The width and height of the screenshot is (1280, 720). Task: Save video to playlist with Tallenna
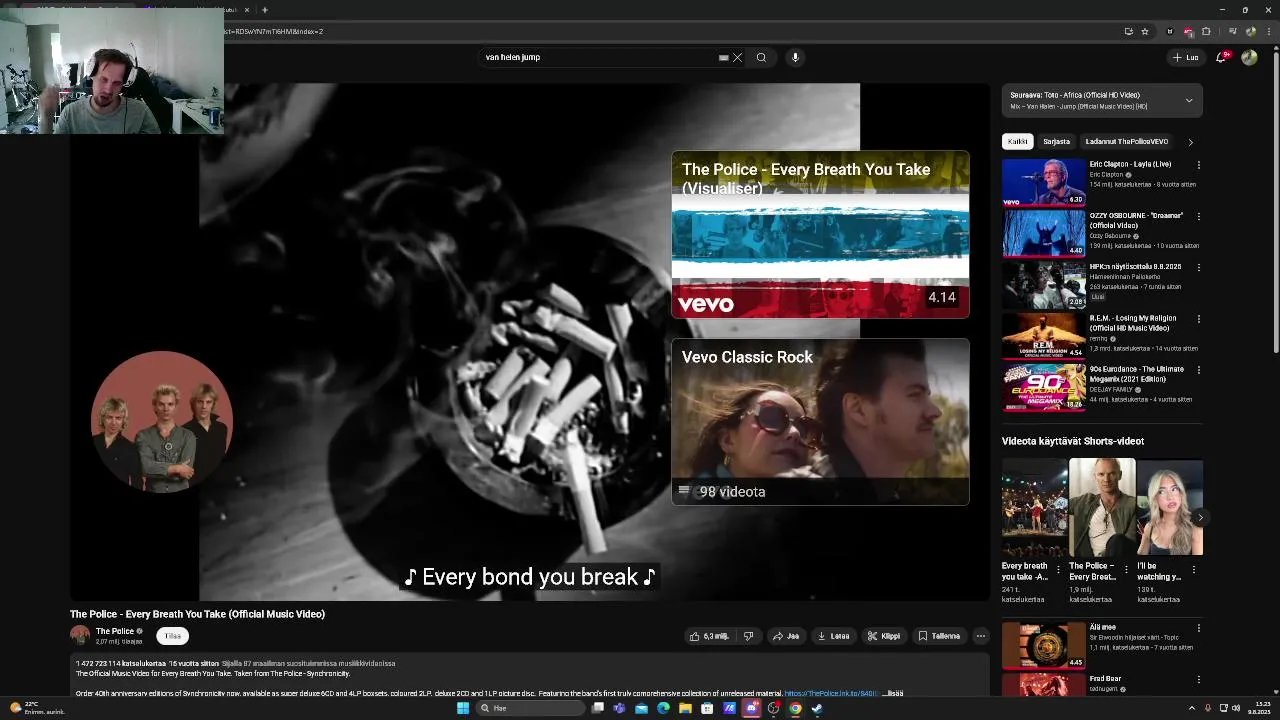click(x=939, y=636)
